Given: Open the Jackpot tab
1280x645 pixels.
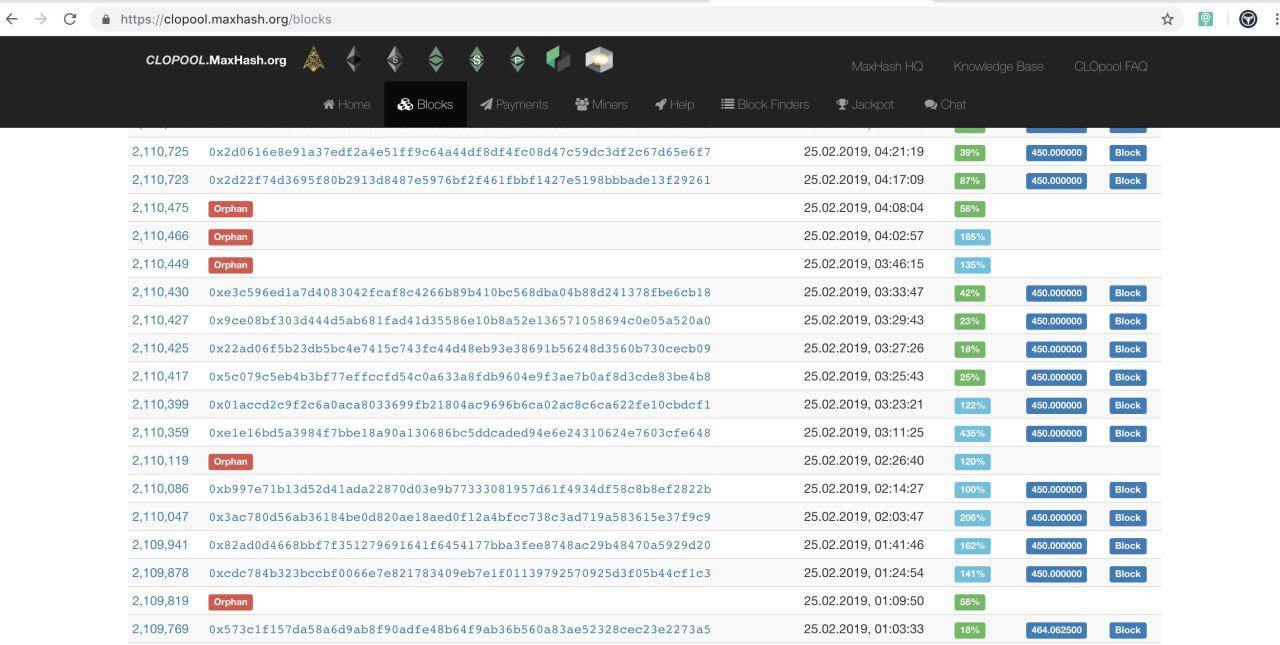Looking at the screenshot, I should [865, 105].
